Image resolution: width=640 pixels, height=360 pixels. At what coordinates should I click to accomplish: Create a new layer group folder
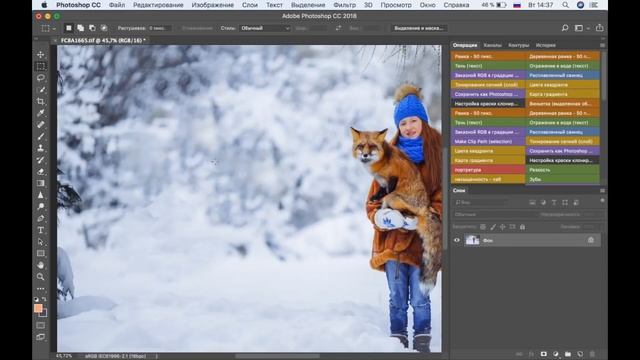pyautogui.click(x=568, y=354)
